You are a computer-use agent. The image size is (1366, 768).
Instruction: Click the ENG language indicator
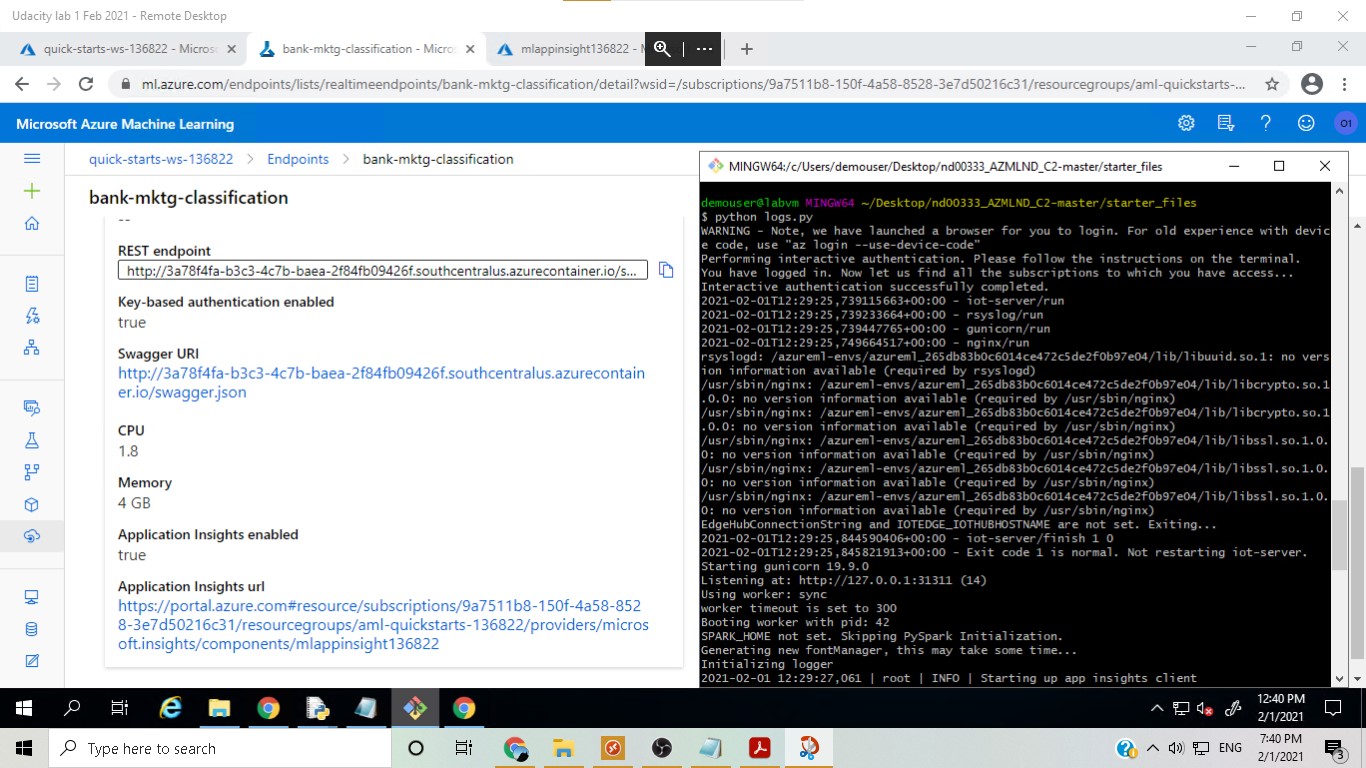tap(1230, 748)
